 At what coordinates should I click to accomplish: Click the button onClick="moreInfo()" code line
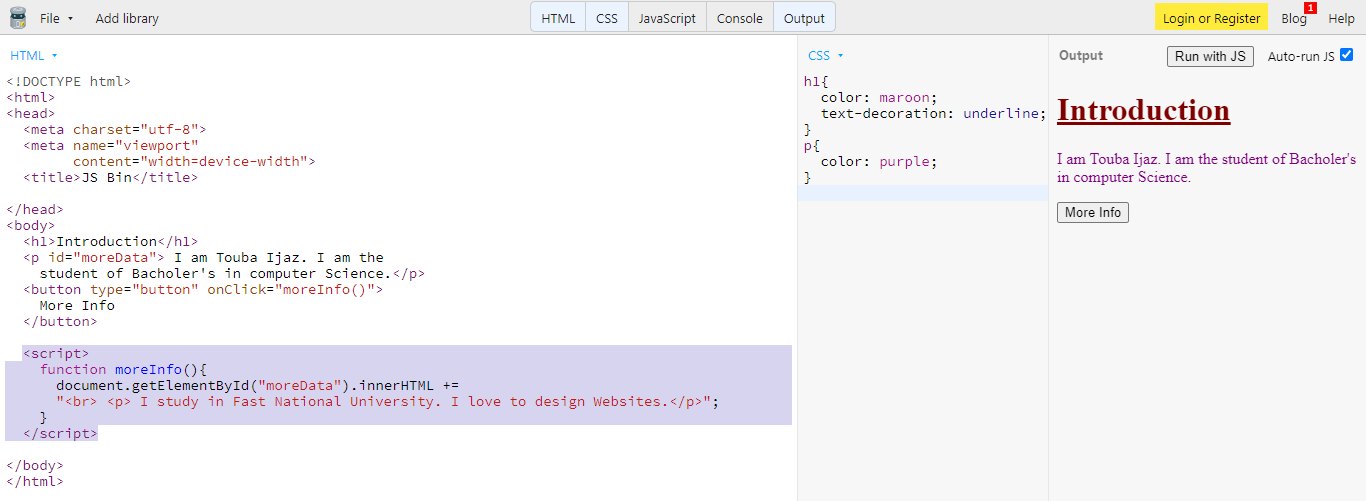[x=203, y=289]
